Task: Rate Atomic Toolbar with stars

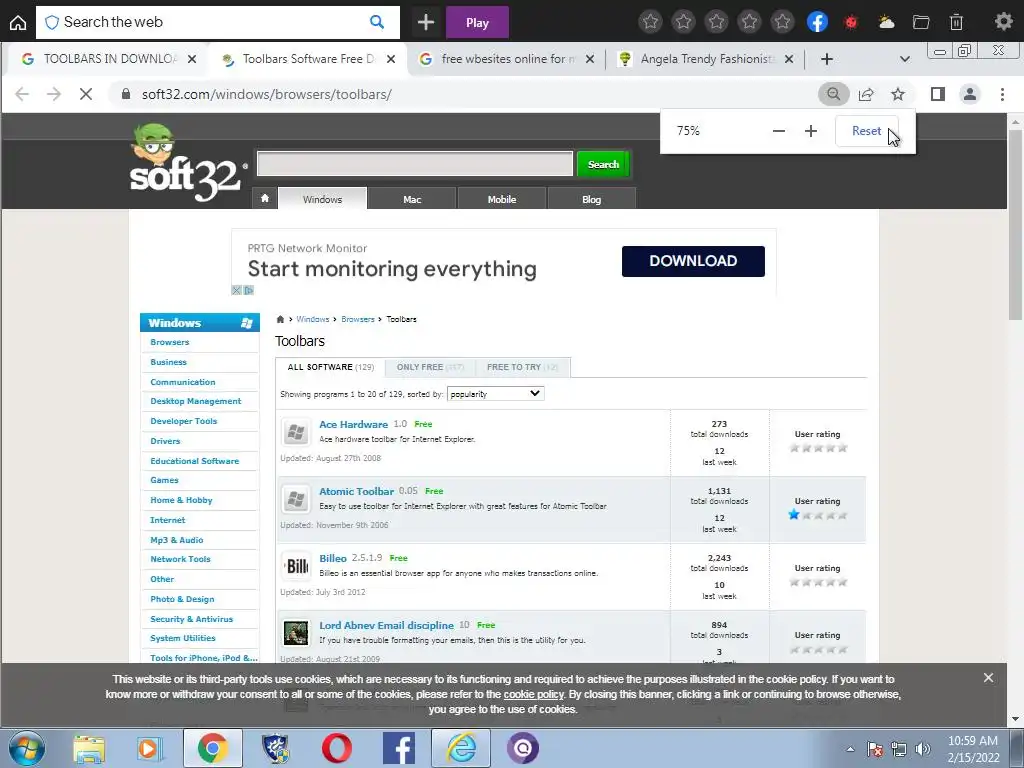Action: 818,515
